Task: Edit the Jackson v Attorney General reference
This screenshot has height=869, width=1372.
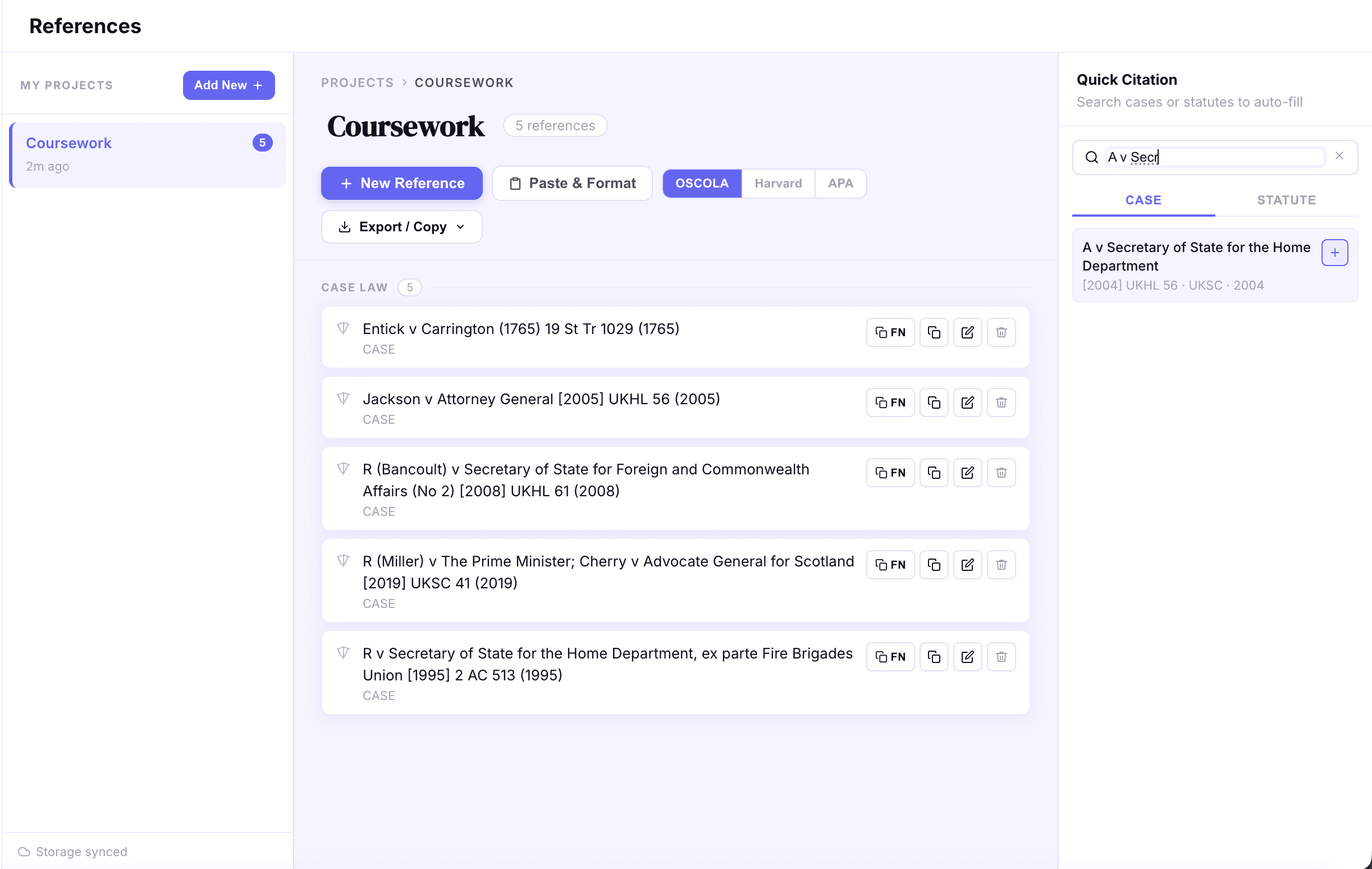Action: (967, 403)
